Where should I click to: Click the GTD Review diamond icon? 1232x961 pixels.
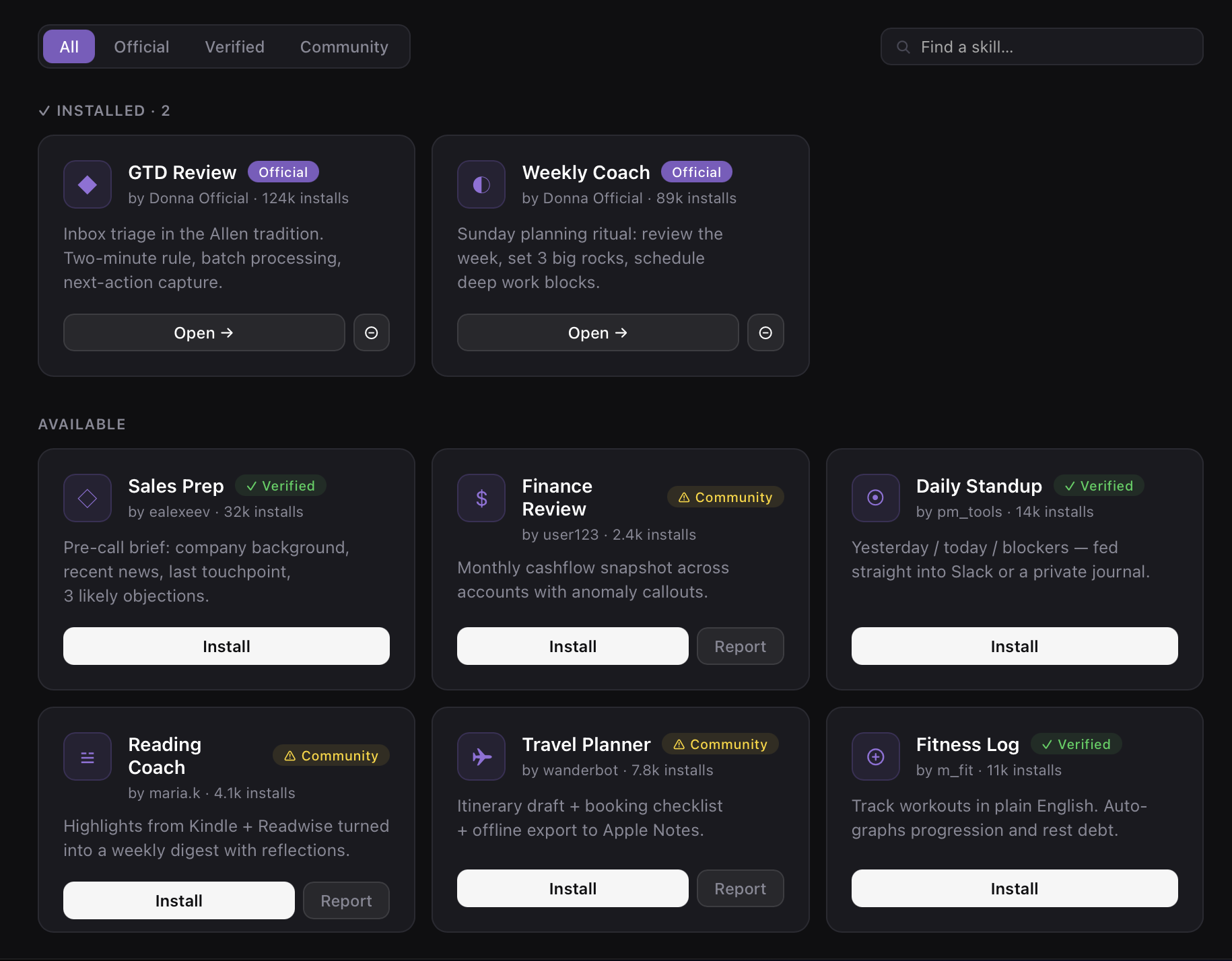pyautogui.click(x=88, y=184)
